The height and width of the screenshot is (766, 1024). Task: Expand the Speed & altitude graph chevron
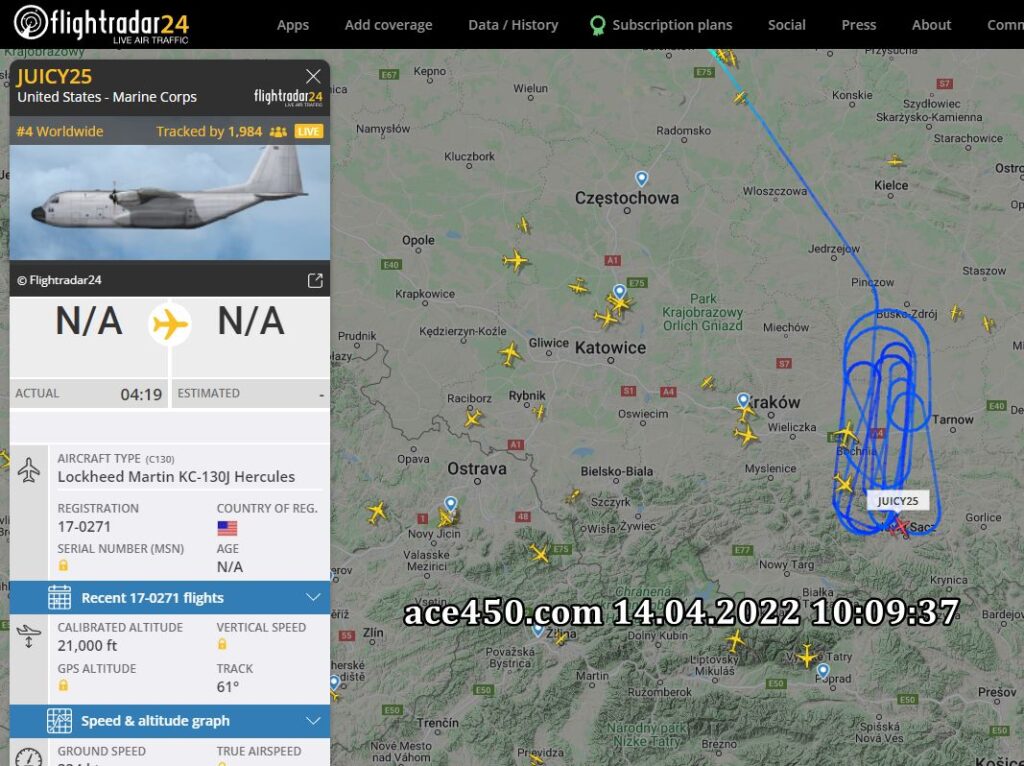[x=313, y=721]
